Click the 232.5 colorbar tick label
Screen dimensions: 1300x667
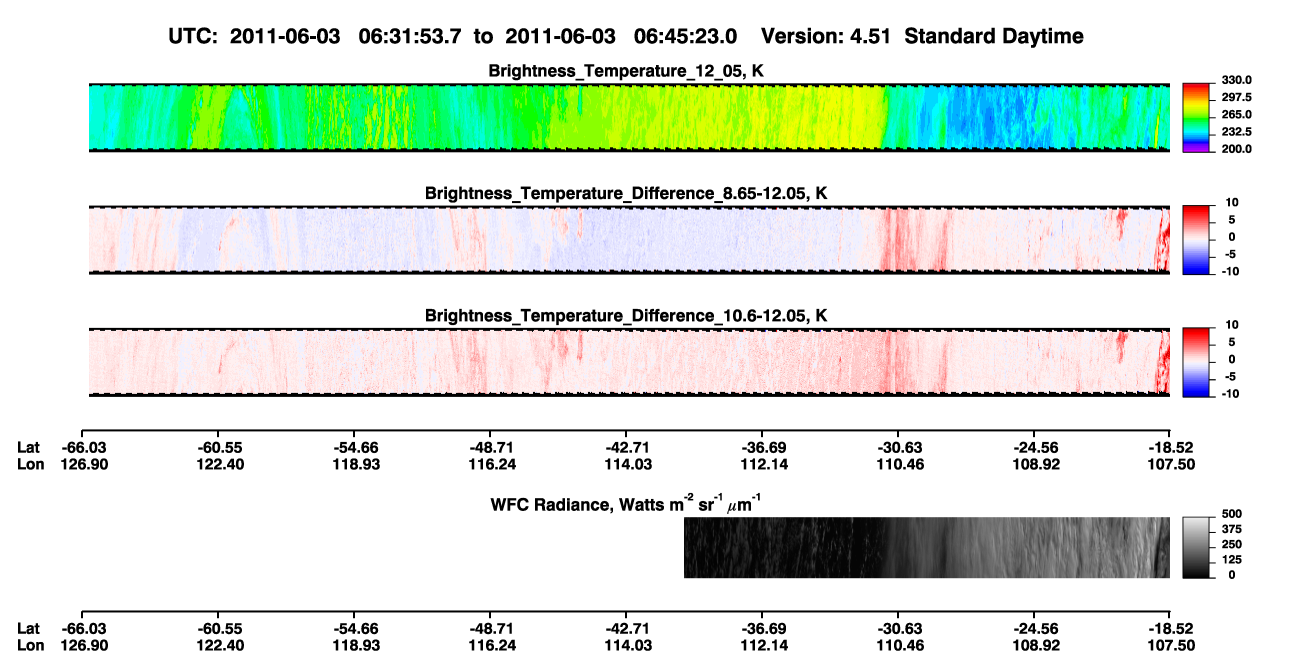[x=1236, y=132]
